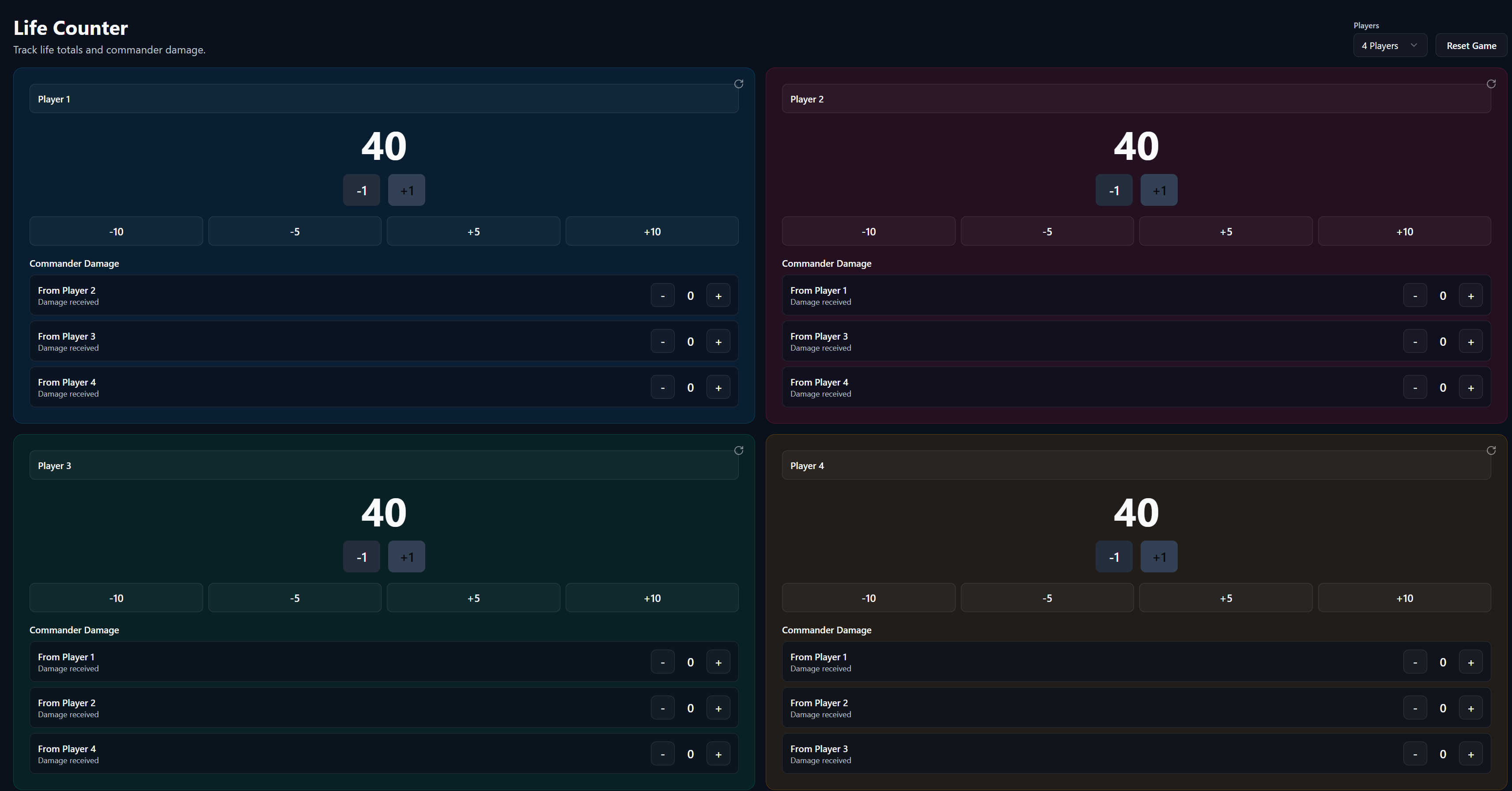Click Player 1's reset icon
The image size is (1512, 791).
738,84
